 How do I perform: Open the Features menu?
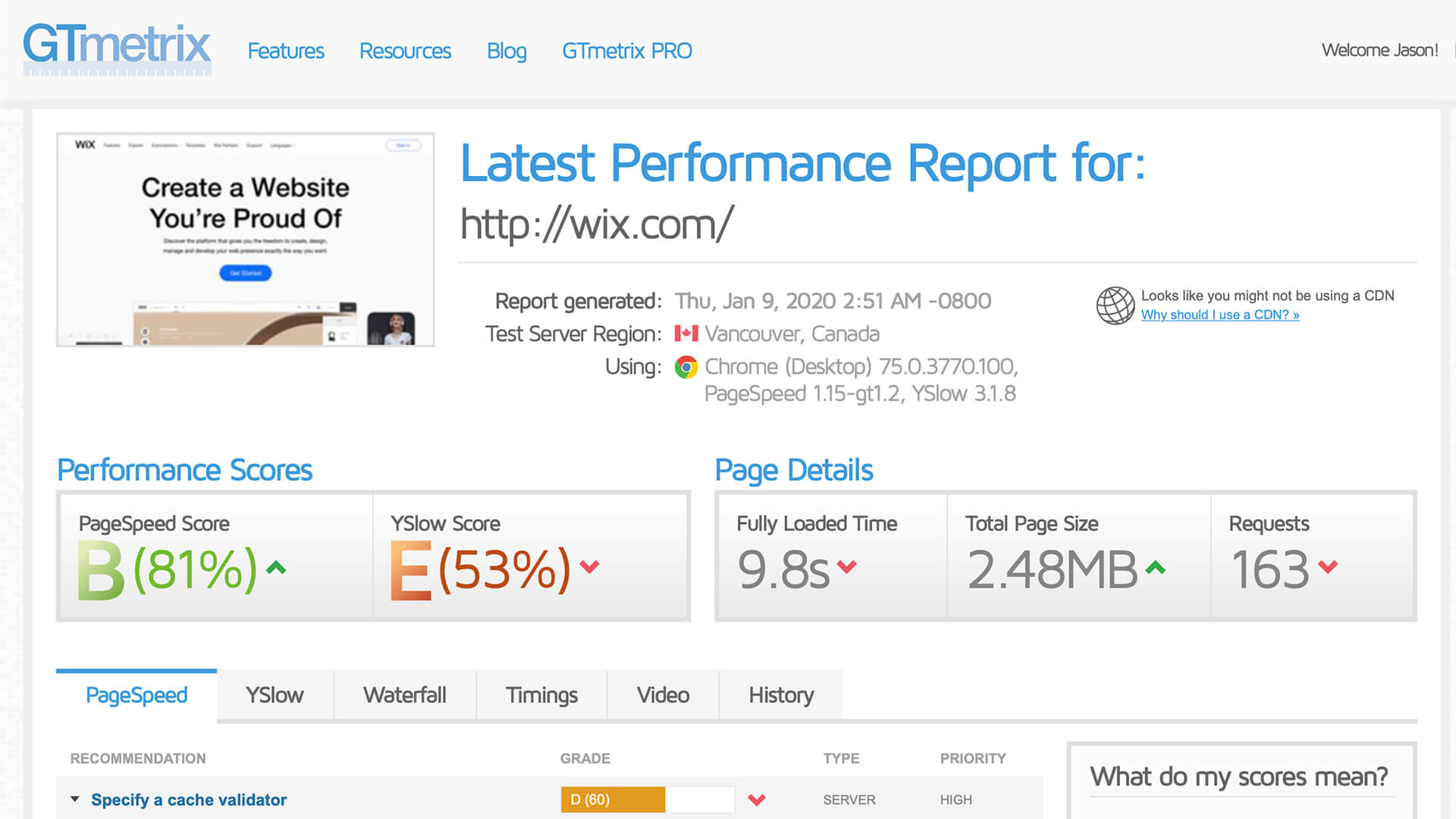point(286,51)
